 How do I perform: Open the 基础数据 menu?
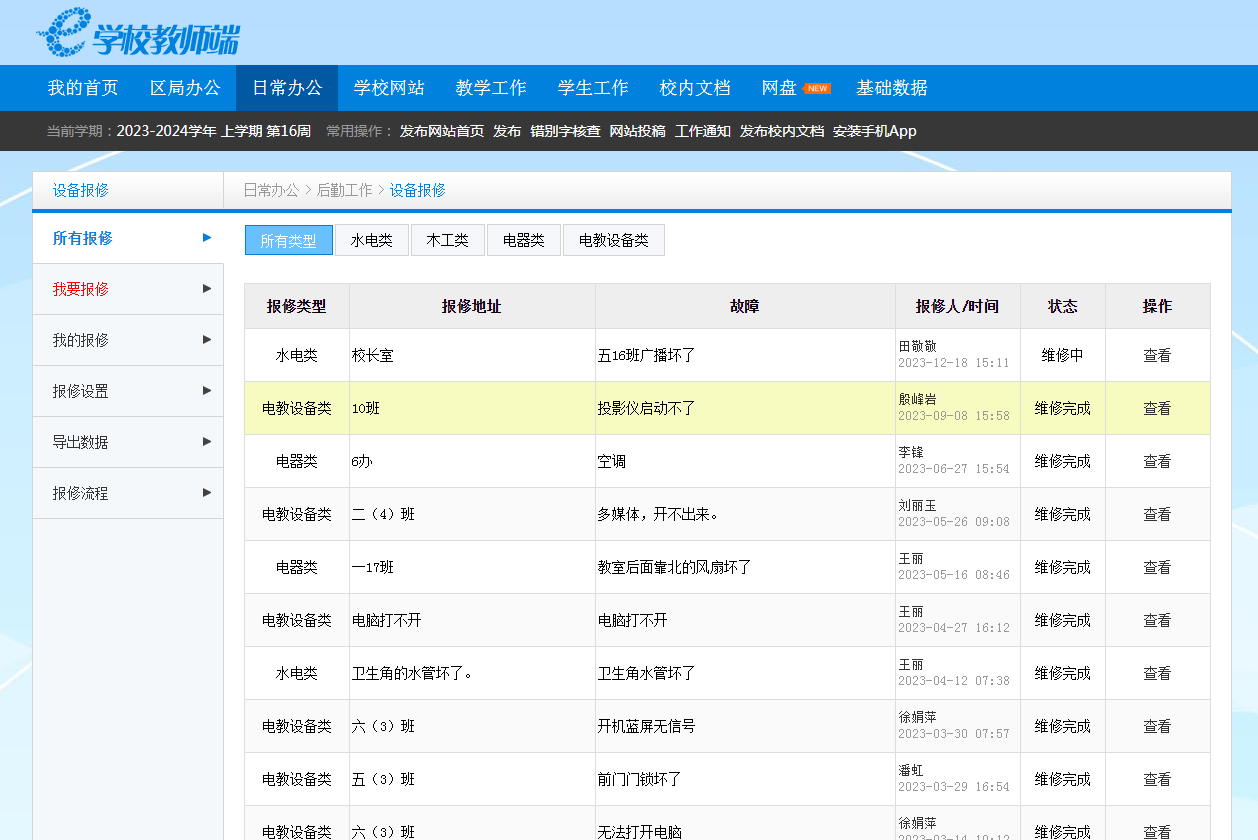coord(892,88)
